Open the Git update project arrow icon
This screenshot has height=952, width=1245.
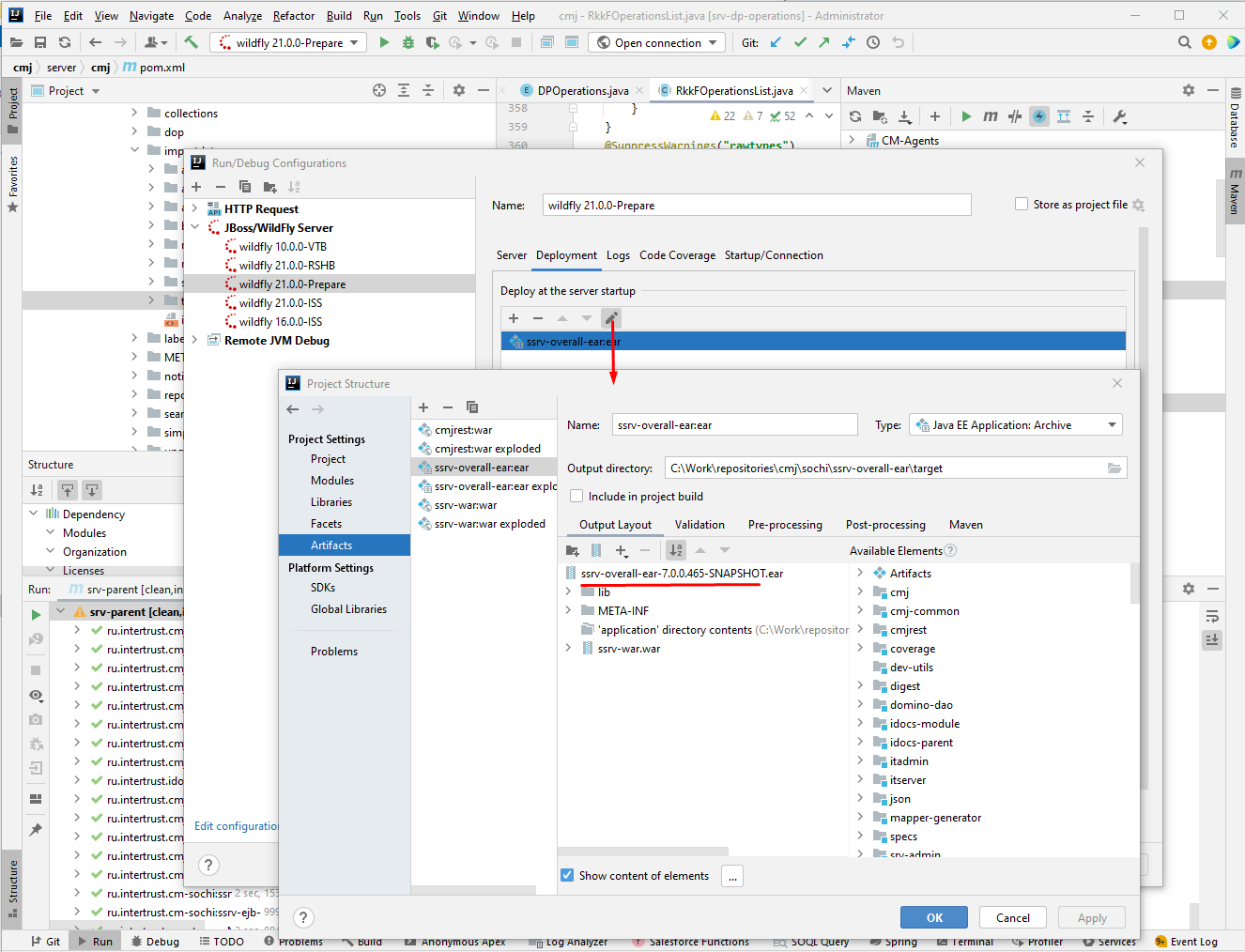[x=776, y=42]
